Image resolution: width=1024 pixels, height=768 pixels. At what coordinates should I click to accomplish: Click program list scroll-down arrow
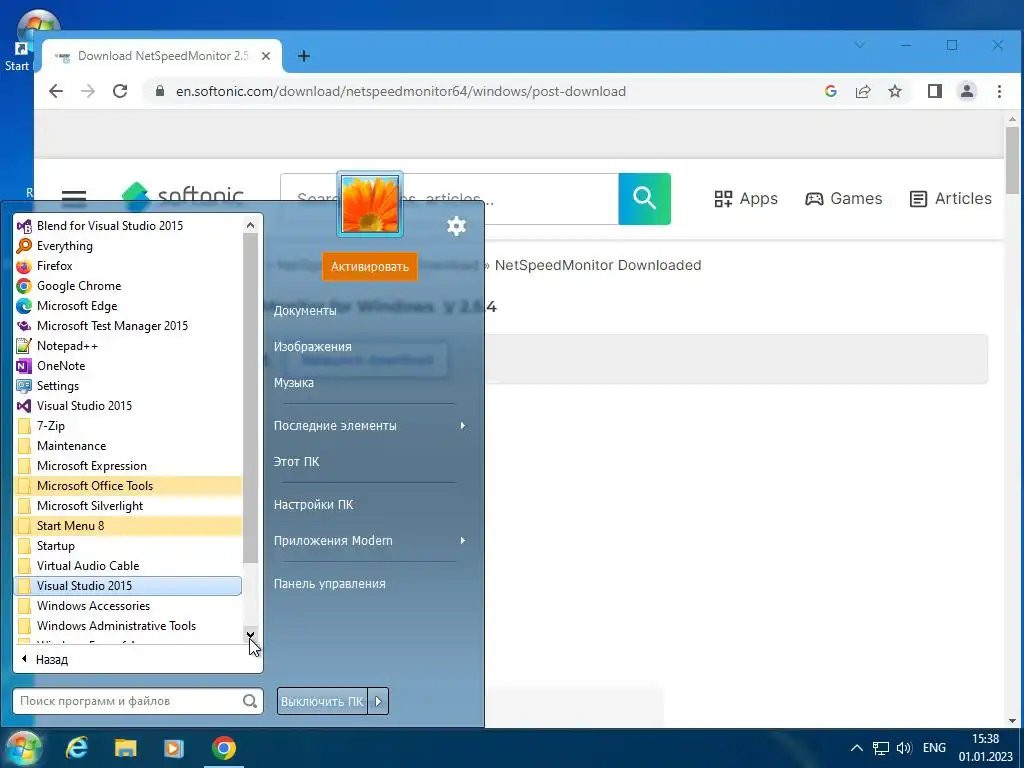pos(250,635)
